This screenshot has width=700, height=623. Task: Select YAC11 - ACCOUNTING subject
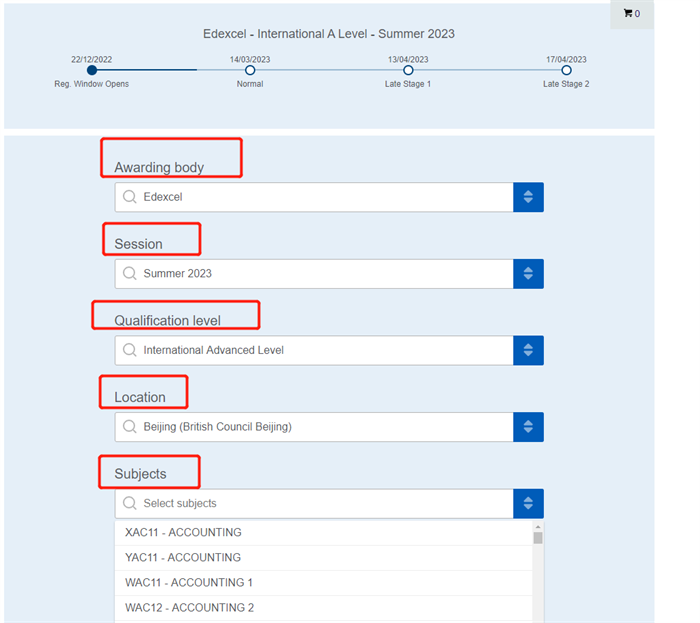(x=324, y=557)
